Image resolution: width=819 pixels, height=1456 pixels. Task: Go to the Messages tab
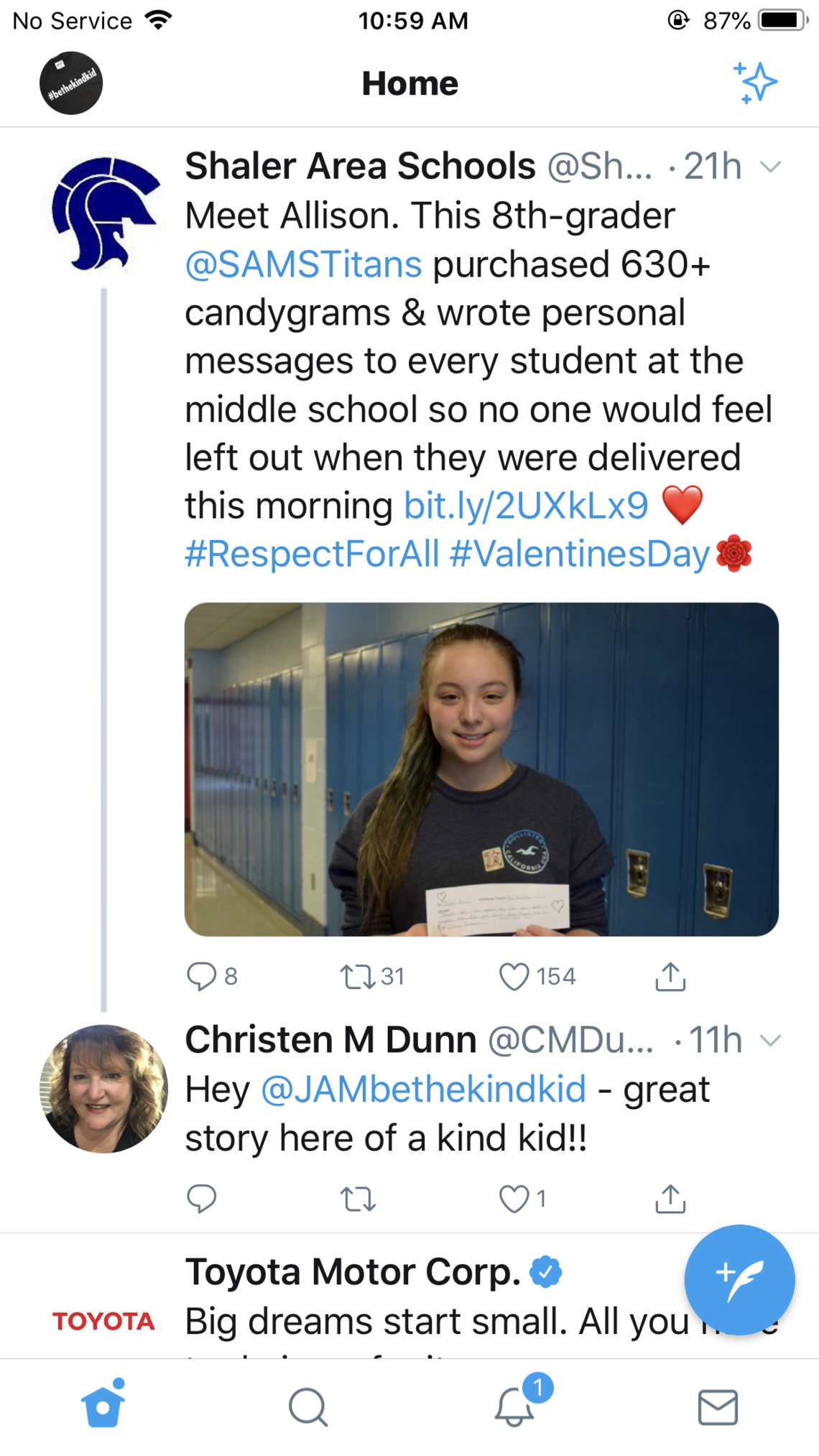click(718, 1406)
